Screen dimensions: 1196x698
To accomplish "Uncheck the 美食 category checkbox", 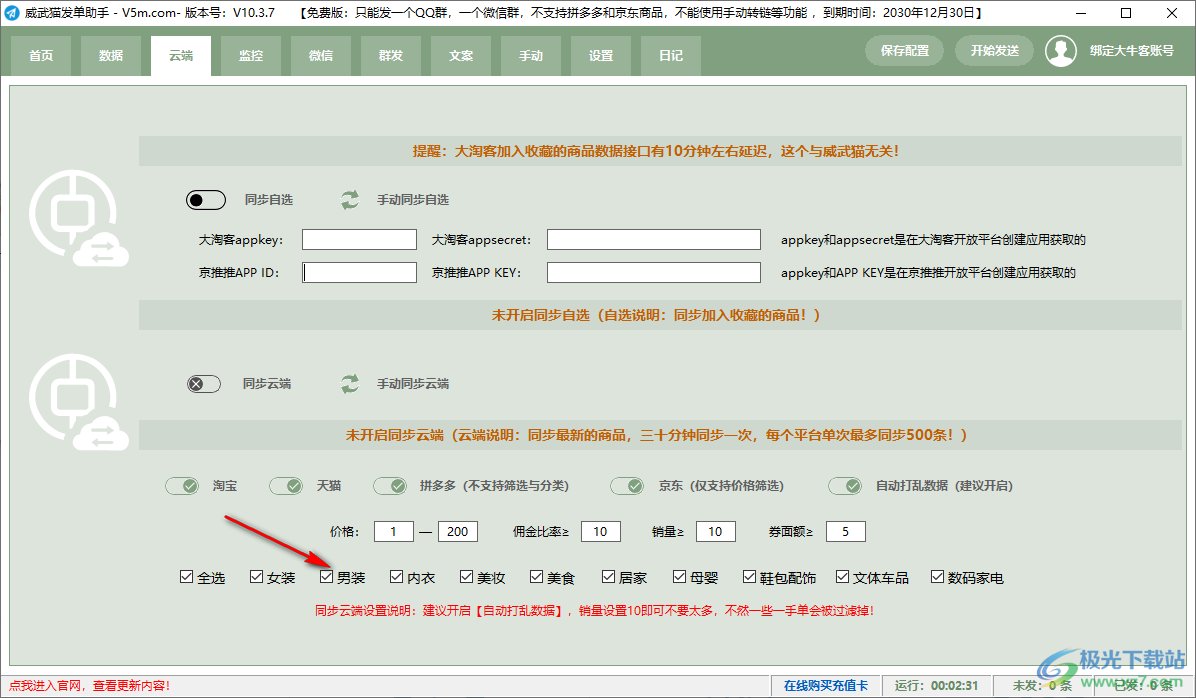I will [x=536, y=577].
